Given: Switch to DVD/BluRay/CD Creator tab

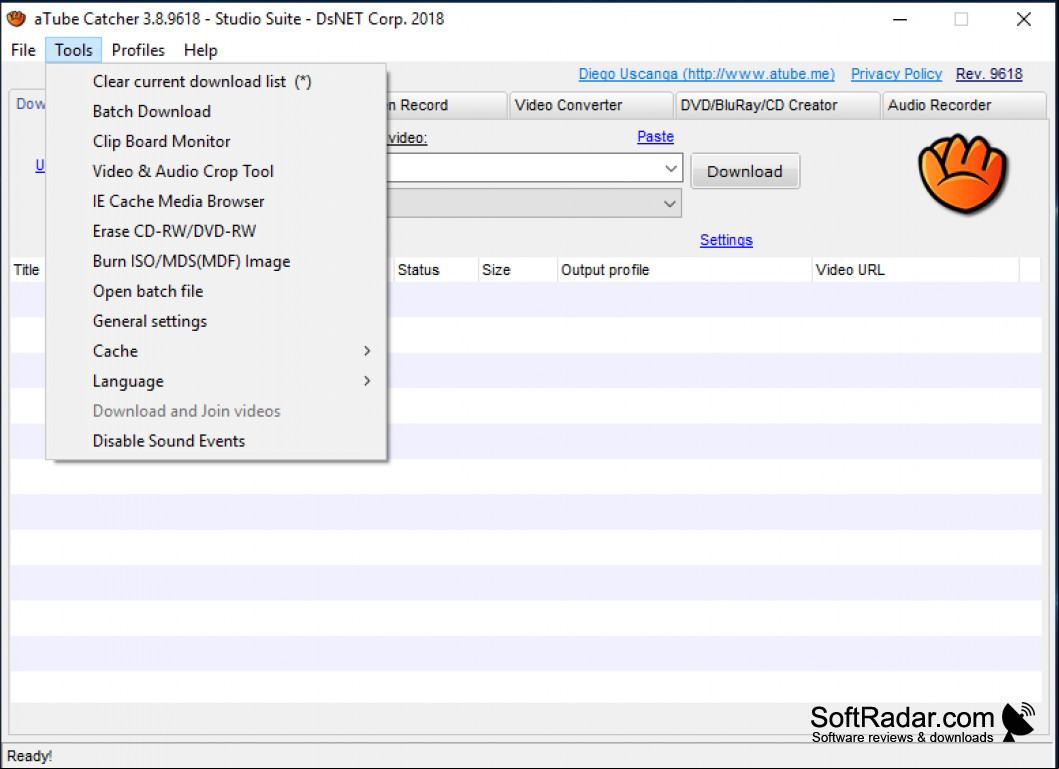Looking at the screenshot, I should [777, 105].
